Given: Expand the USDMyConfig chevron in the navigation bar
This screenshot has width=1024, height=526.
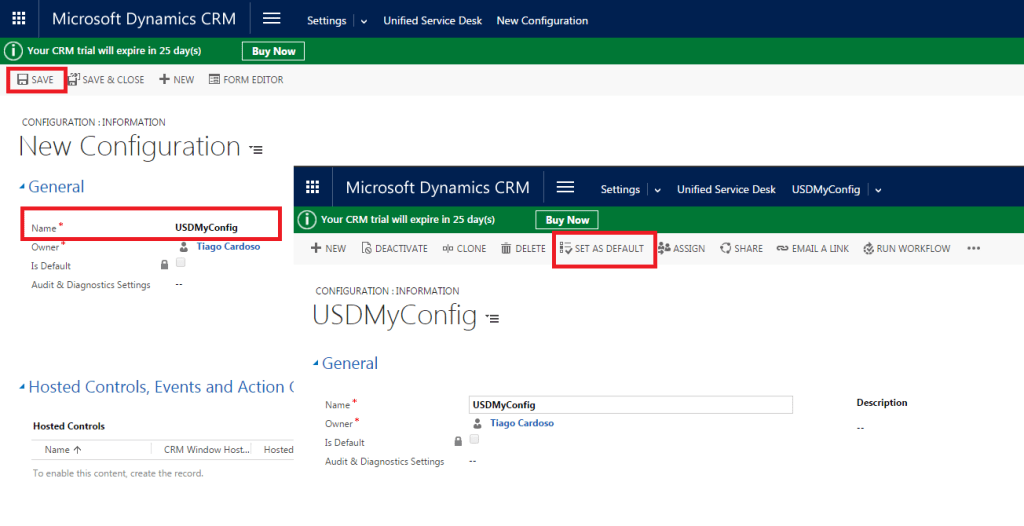Looking at the screenshot, I should 878,190.
